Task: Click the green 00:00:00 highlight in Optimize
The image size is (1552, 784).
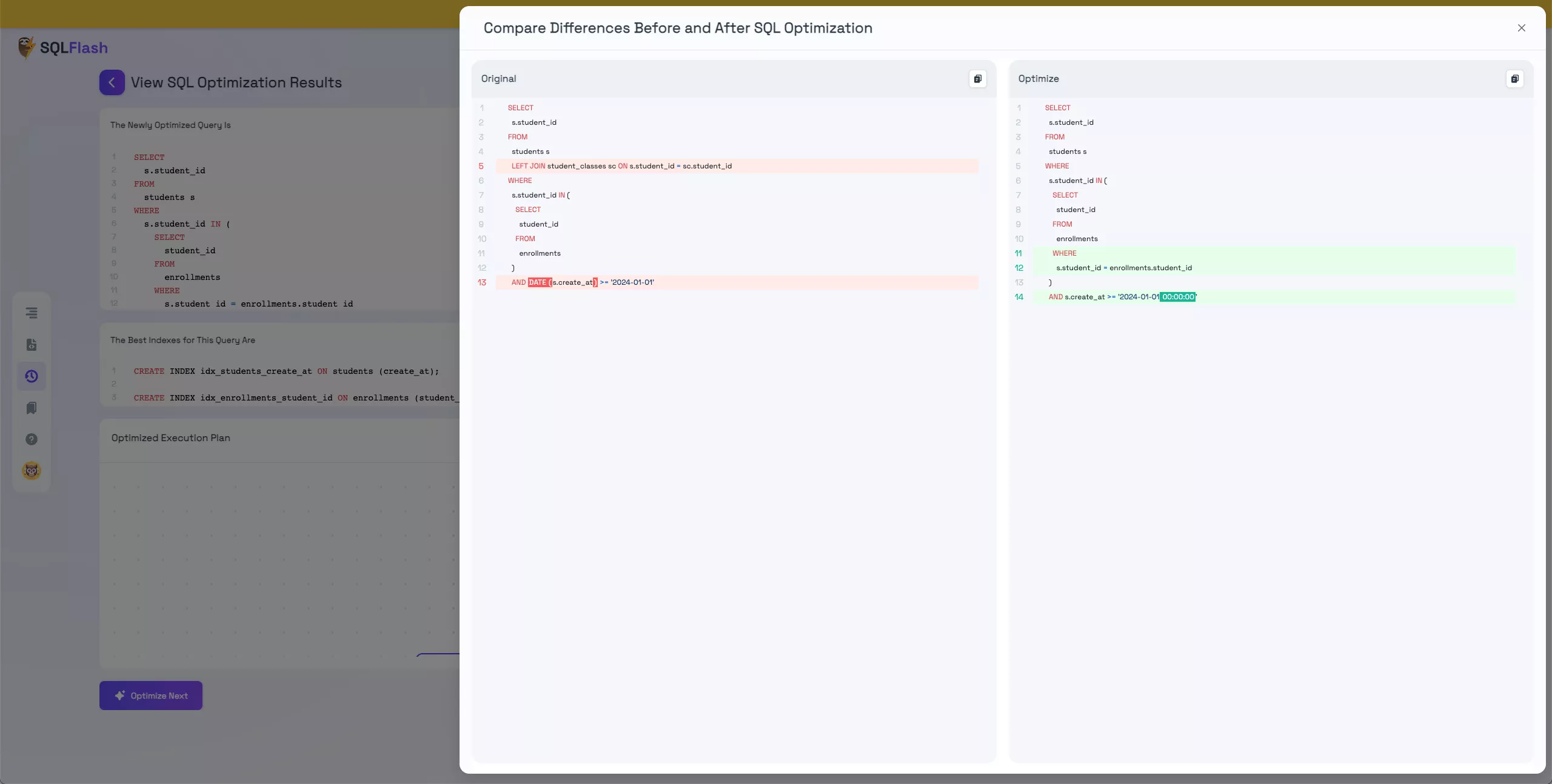Action: click(x=1179, y=297)
